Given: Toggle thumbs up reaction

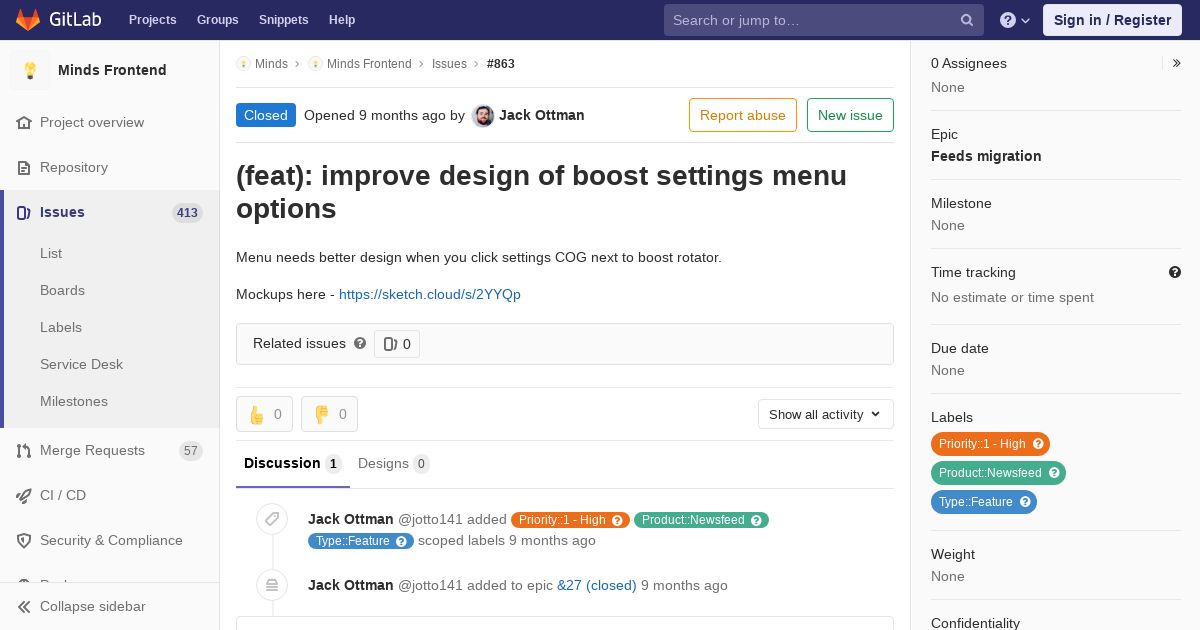Looking at the screenshot, I should 264,414.
